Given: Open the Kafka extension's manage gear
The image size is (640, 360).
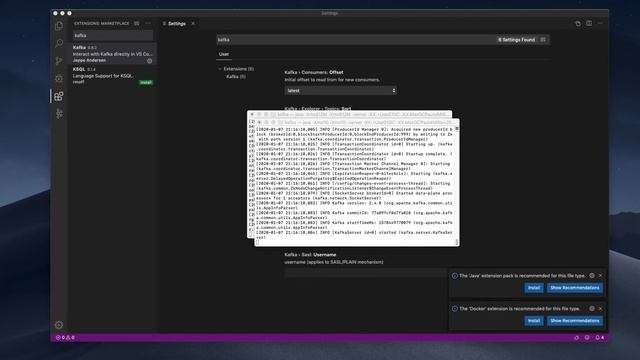Looking at the screenshot, I should 150,61.
